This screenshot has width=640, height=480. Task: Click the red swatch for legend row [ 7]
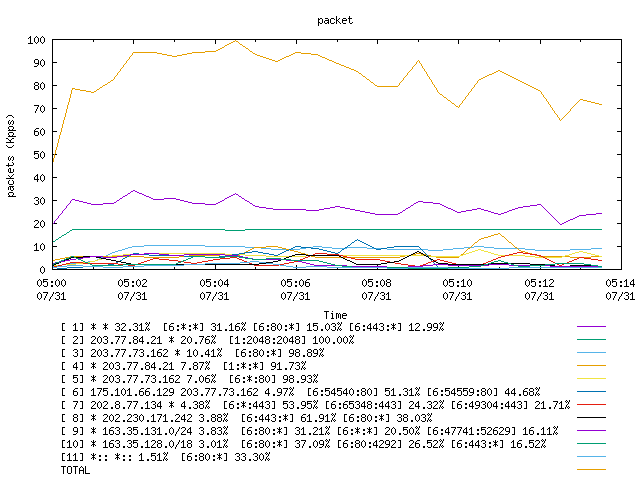(591, 404)
